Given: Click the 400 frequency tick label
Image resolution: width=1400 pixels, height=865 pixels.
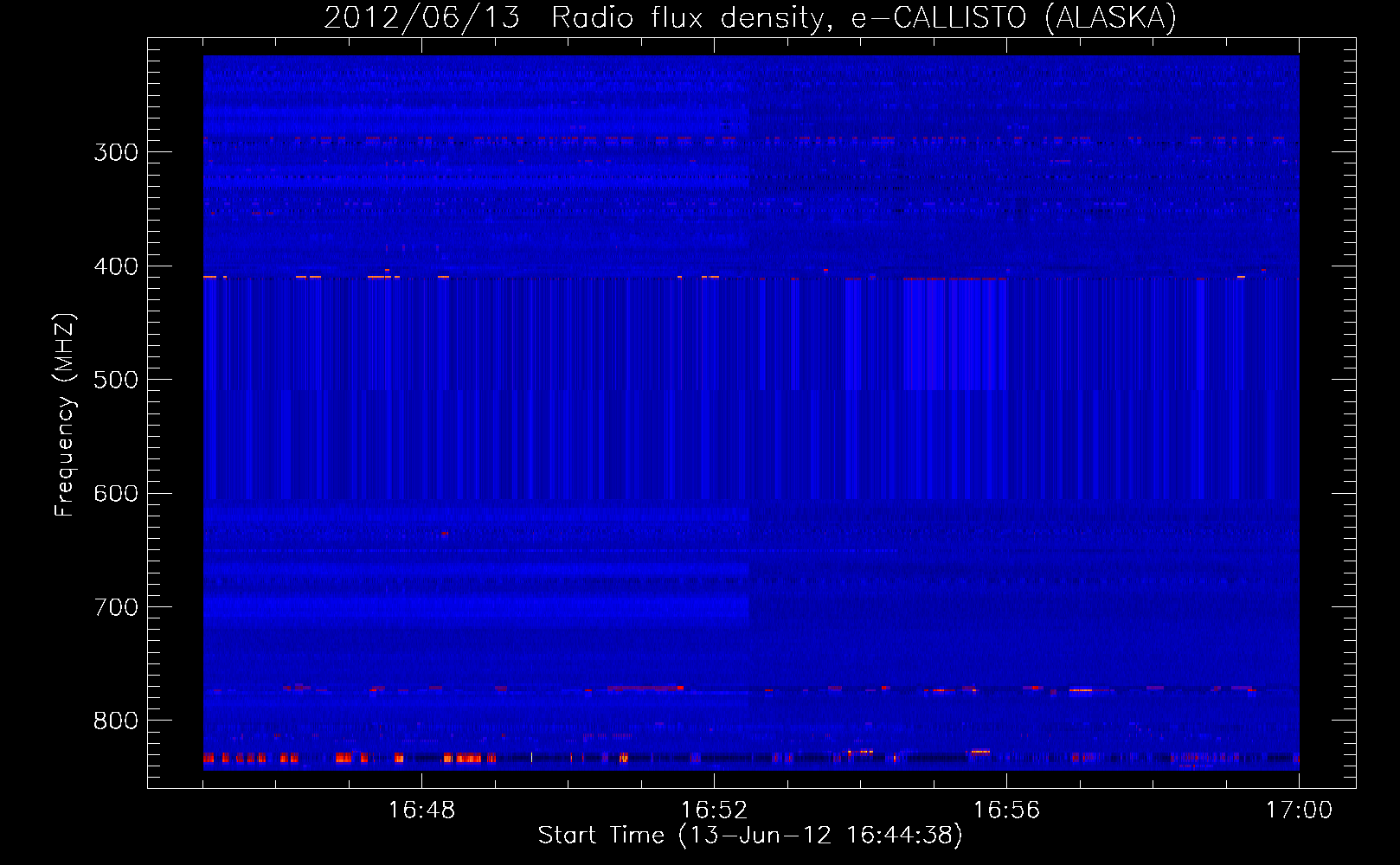Looking at the screenshot, I should (116, 266).
